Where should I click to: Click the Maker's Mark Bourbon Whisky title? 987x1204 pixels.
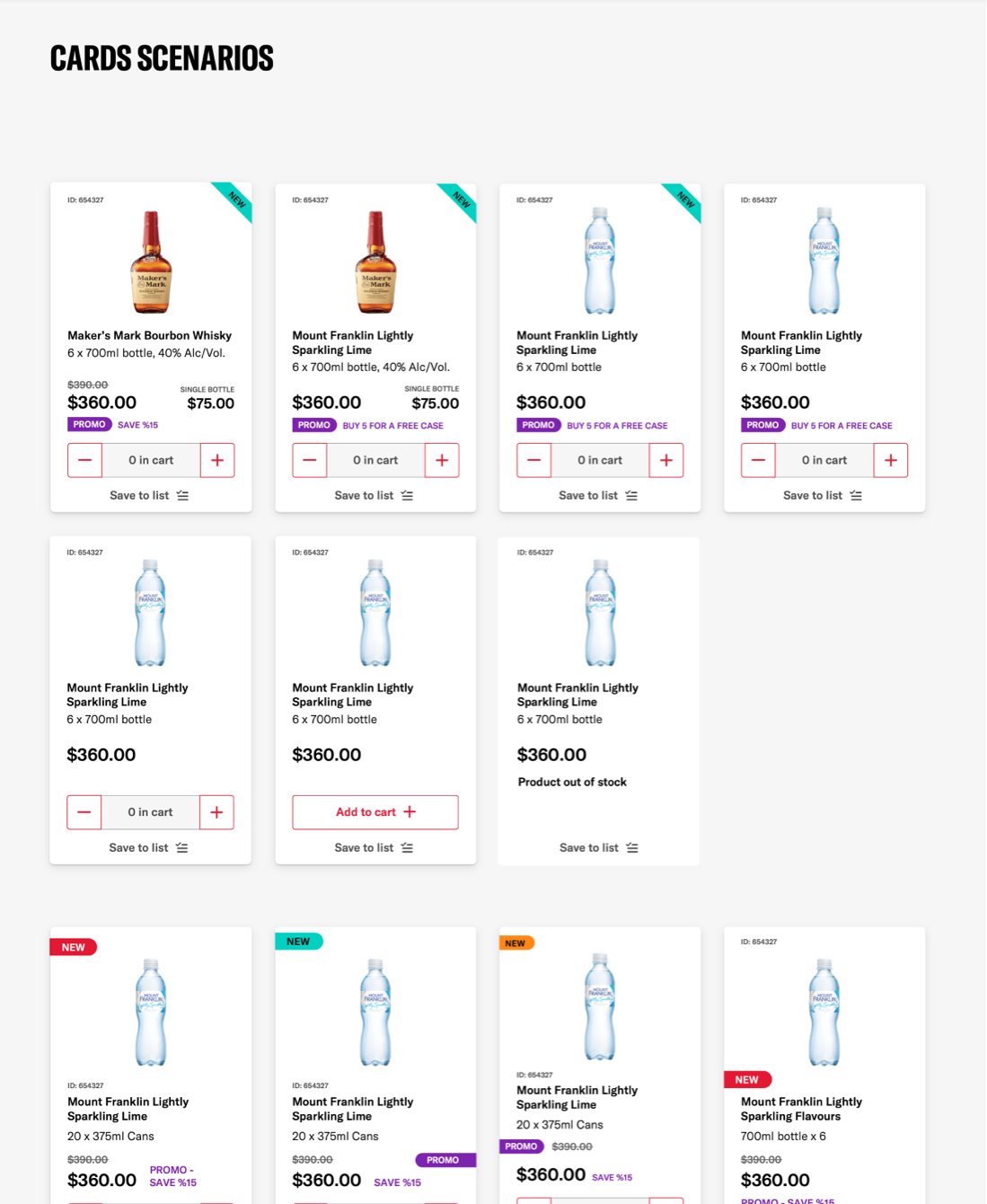(x=150, y=336)
